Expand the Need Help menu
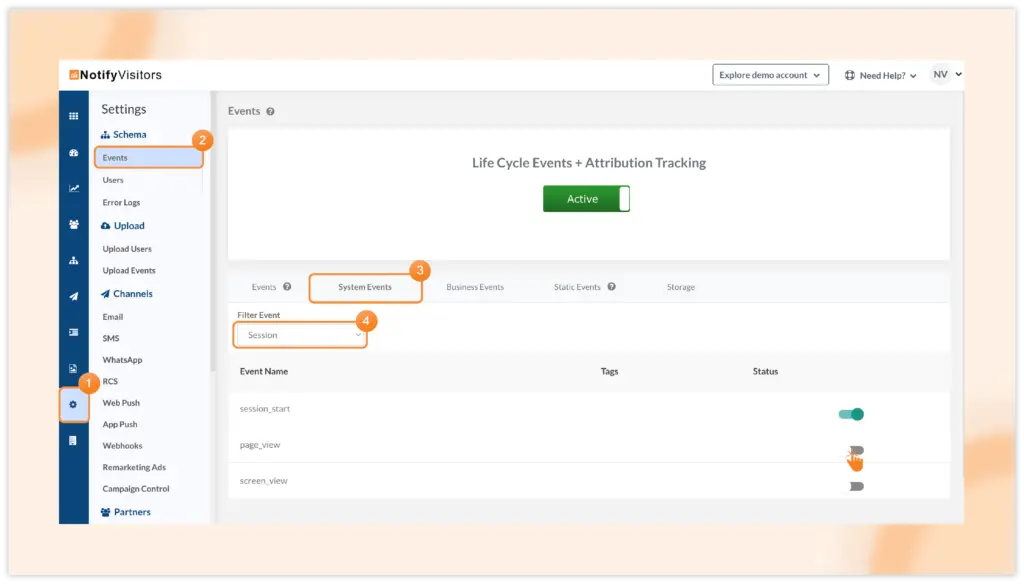1024x584 pixels. (881, 75)
